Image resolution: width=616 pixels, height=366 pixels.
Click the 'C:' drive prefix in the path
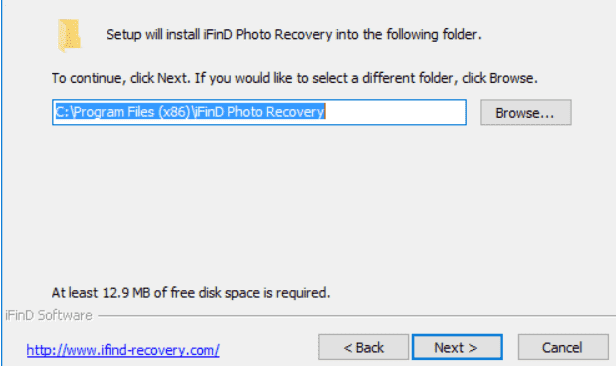62,112
